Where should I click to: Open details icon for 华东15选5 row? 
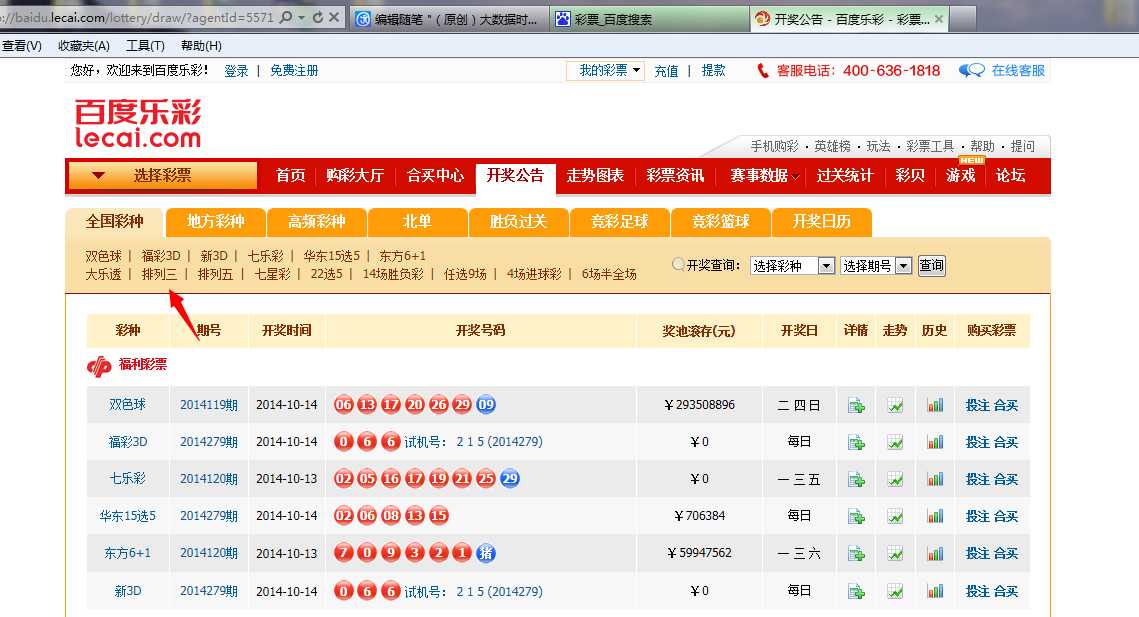coord(856,516)
